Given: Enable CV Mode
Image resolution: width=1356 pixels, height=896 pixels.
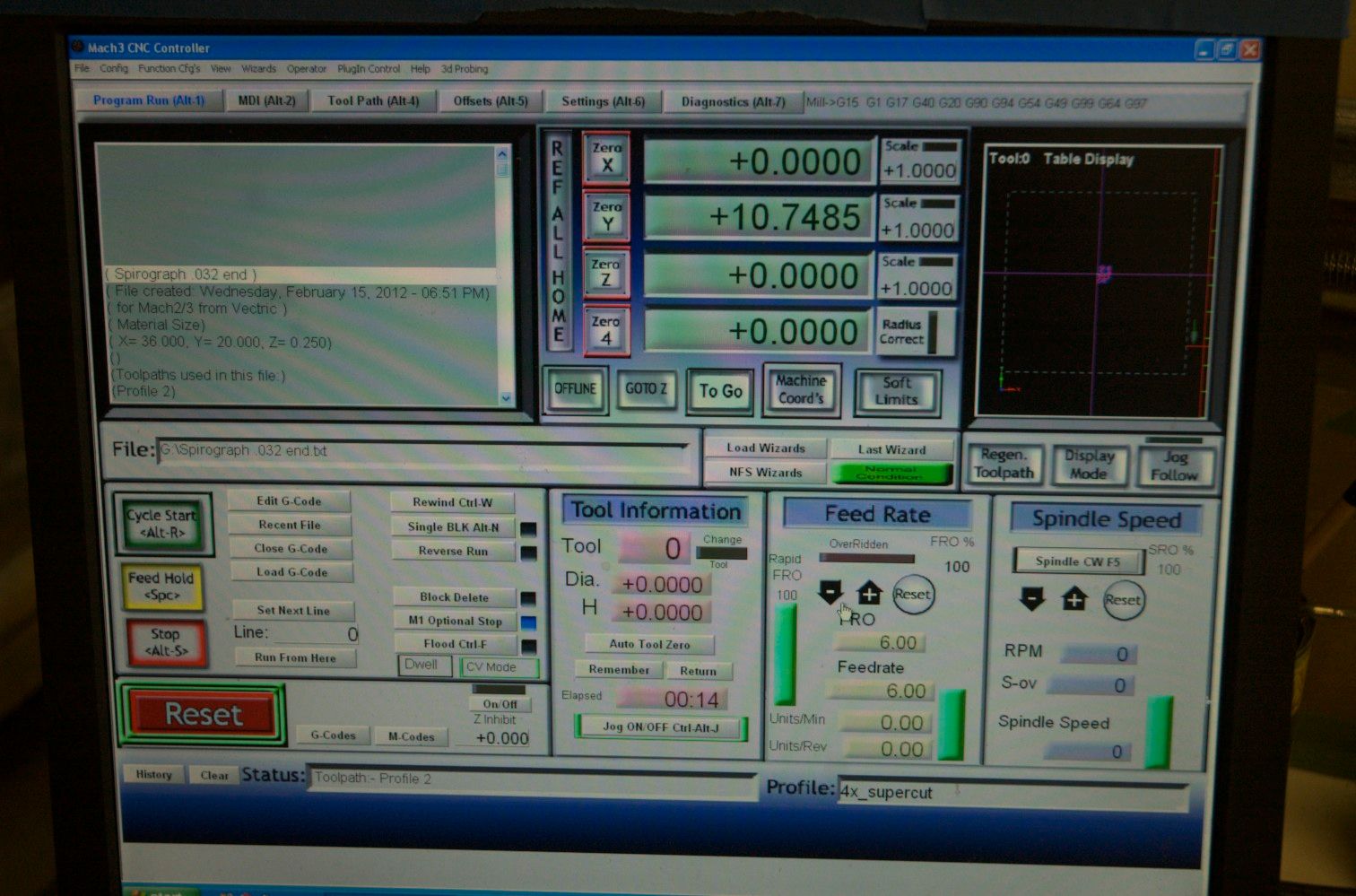Looking at the screenshot, I should [x=499, y=667].
